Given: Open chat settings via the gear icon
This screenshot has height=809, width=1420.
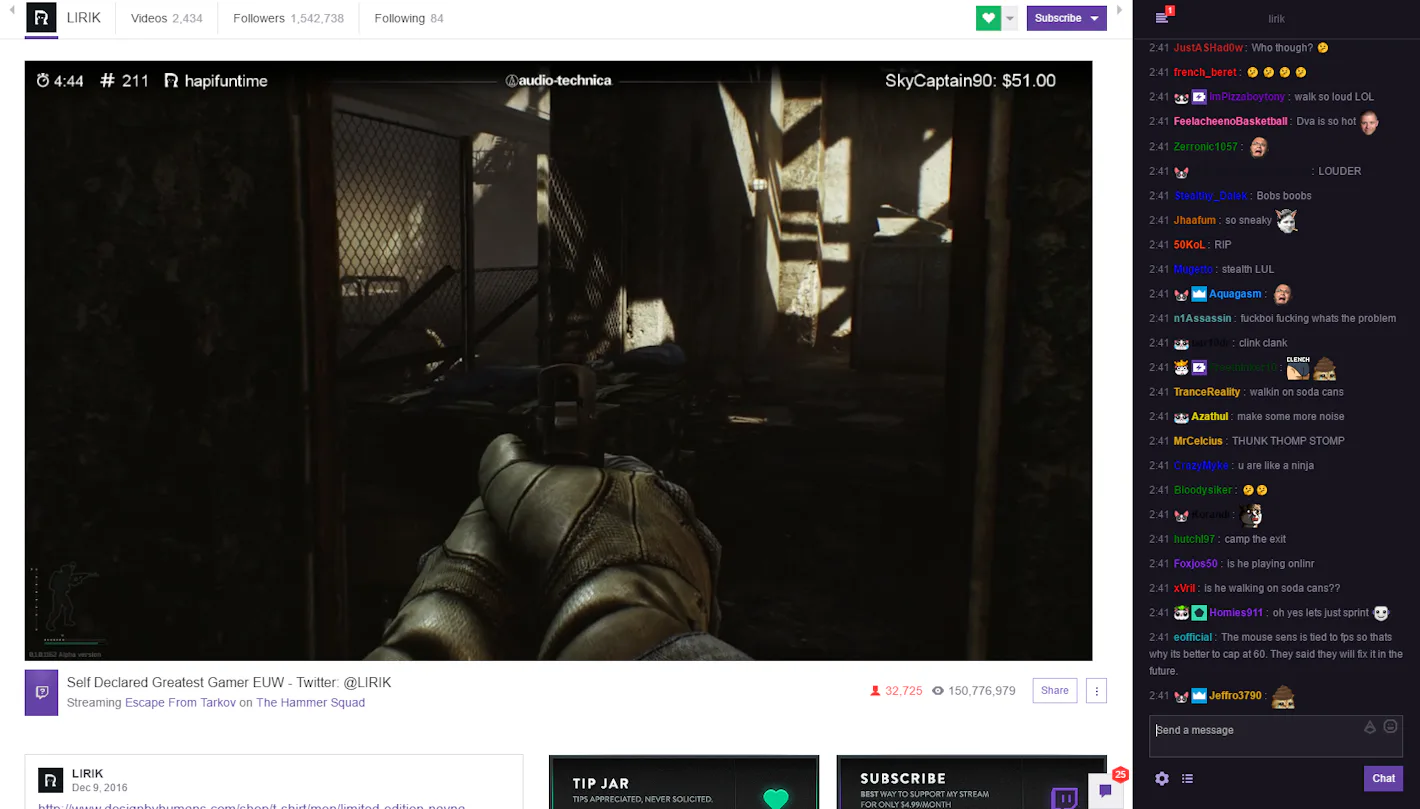Looking at the screenshot, I should (1161, 778).
